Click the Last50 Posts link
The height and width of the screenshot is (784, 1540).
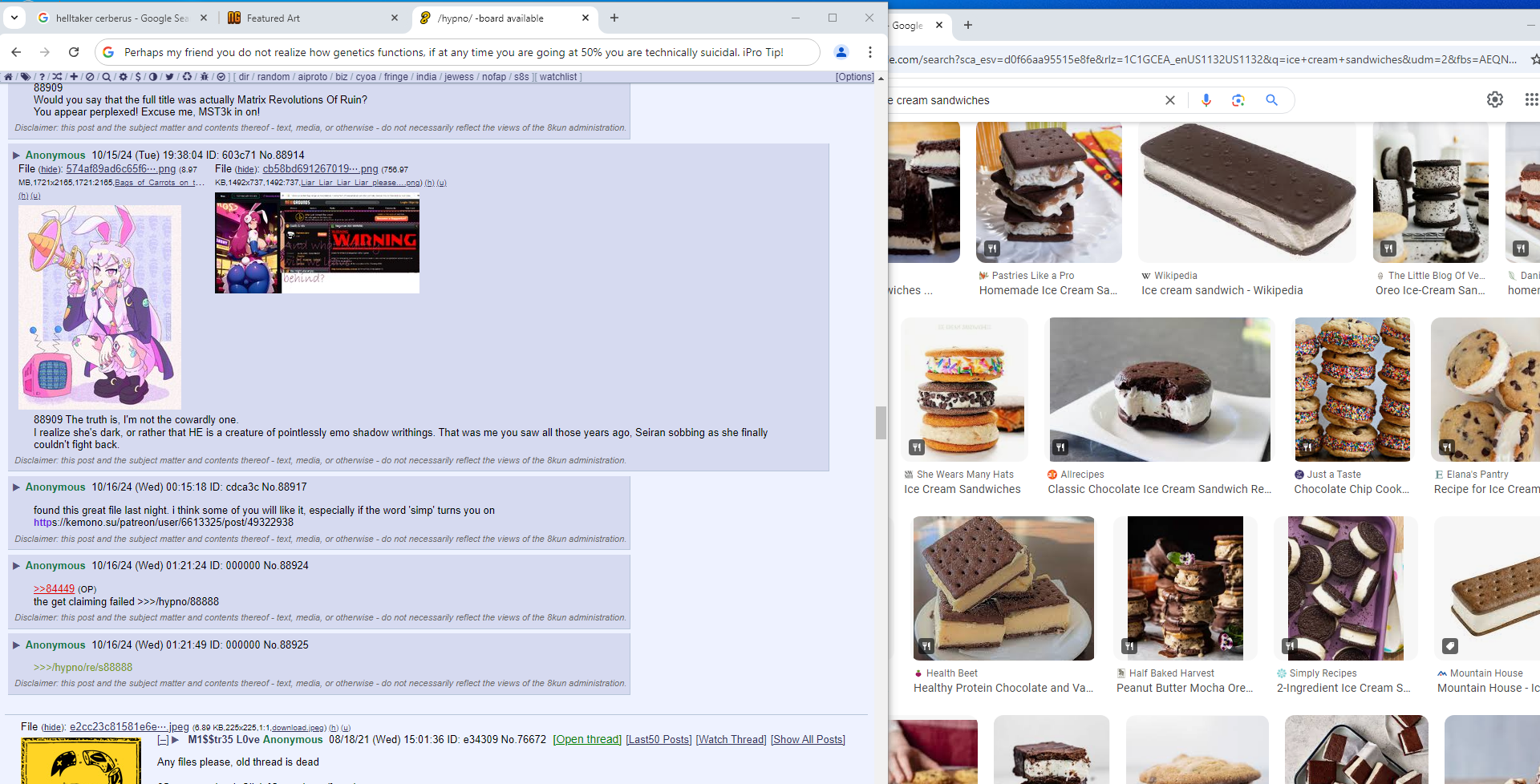(659, 739)
